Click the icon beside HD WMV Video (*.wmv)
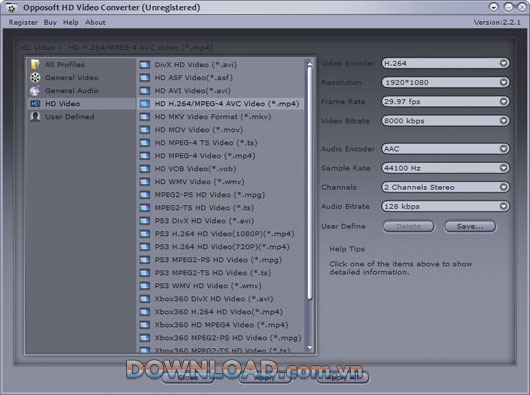The height and width of the screenshot is (395, 530). (145, 182)
